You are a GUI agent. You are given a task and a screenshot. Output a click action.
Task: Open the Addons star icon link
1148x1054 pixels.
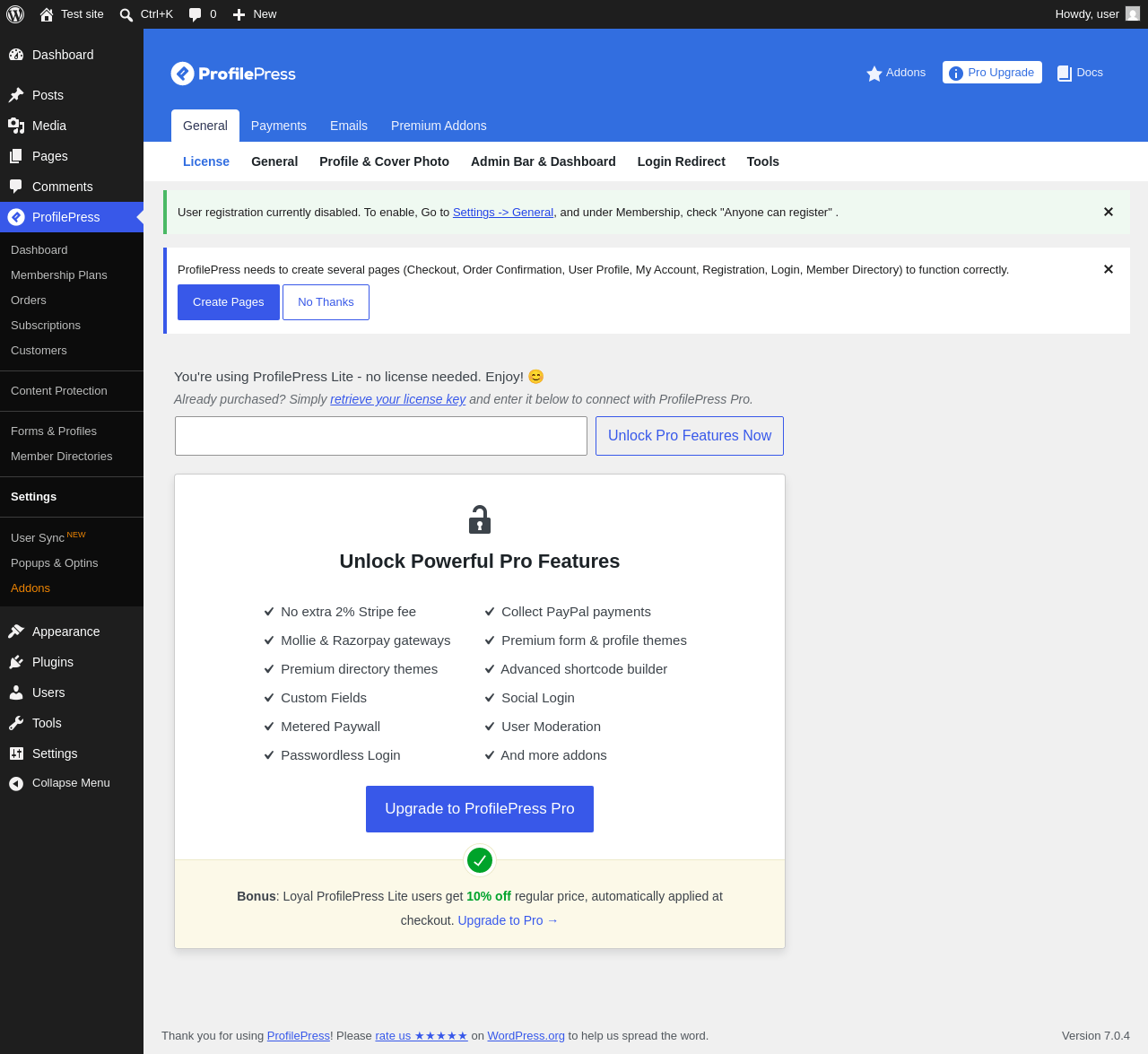click(x=874, y=74)
